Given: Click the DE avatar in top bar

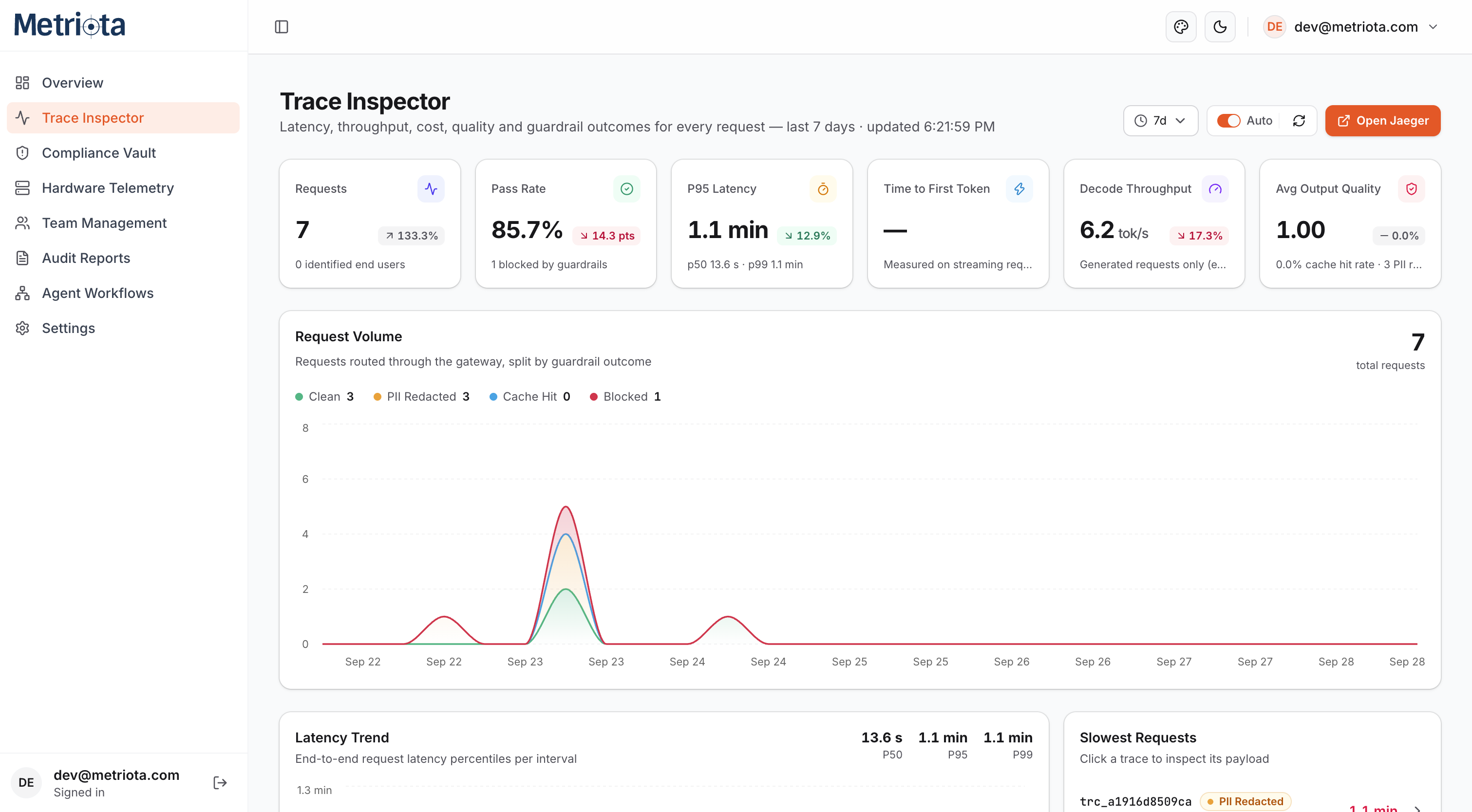Looking at the screenshot, I should [x=1274, y=27].
